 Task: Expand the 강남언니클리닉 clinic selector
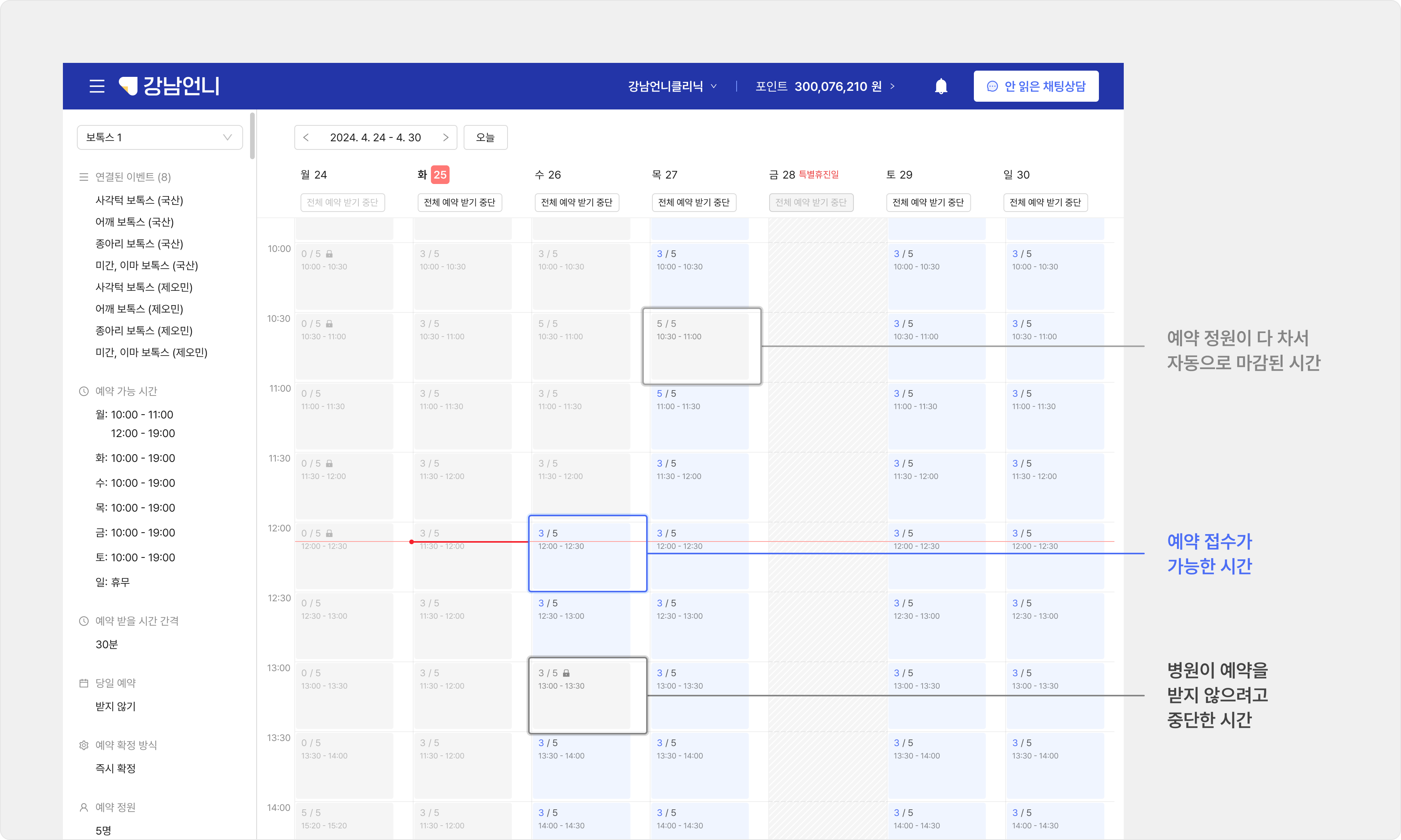(x=672, y=86)
